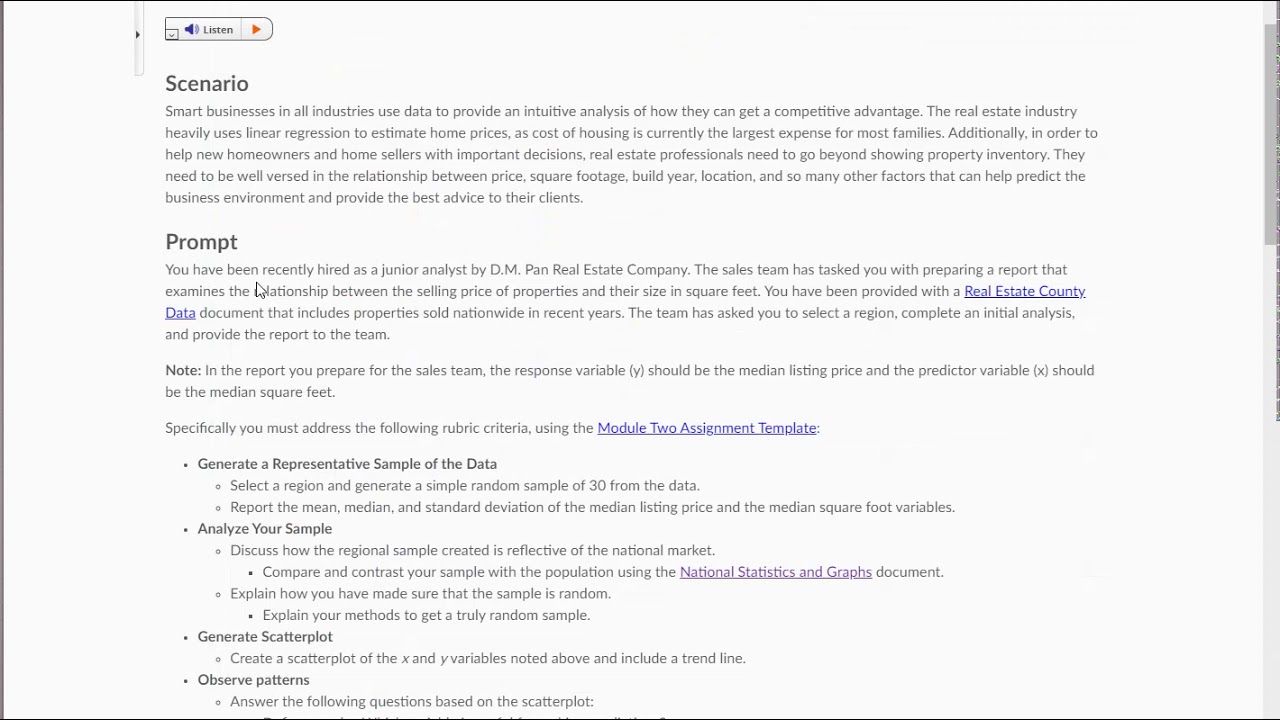This screenshot has height=720, width=1280.
Task: Click the Scenario heading
Action: pos(207,84)
